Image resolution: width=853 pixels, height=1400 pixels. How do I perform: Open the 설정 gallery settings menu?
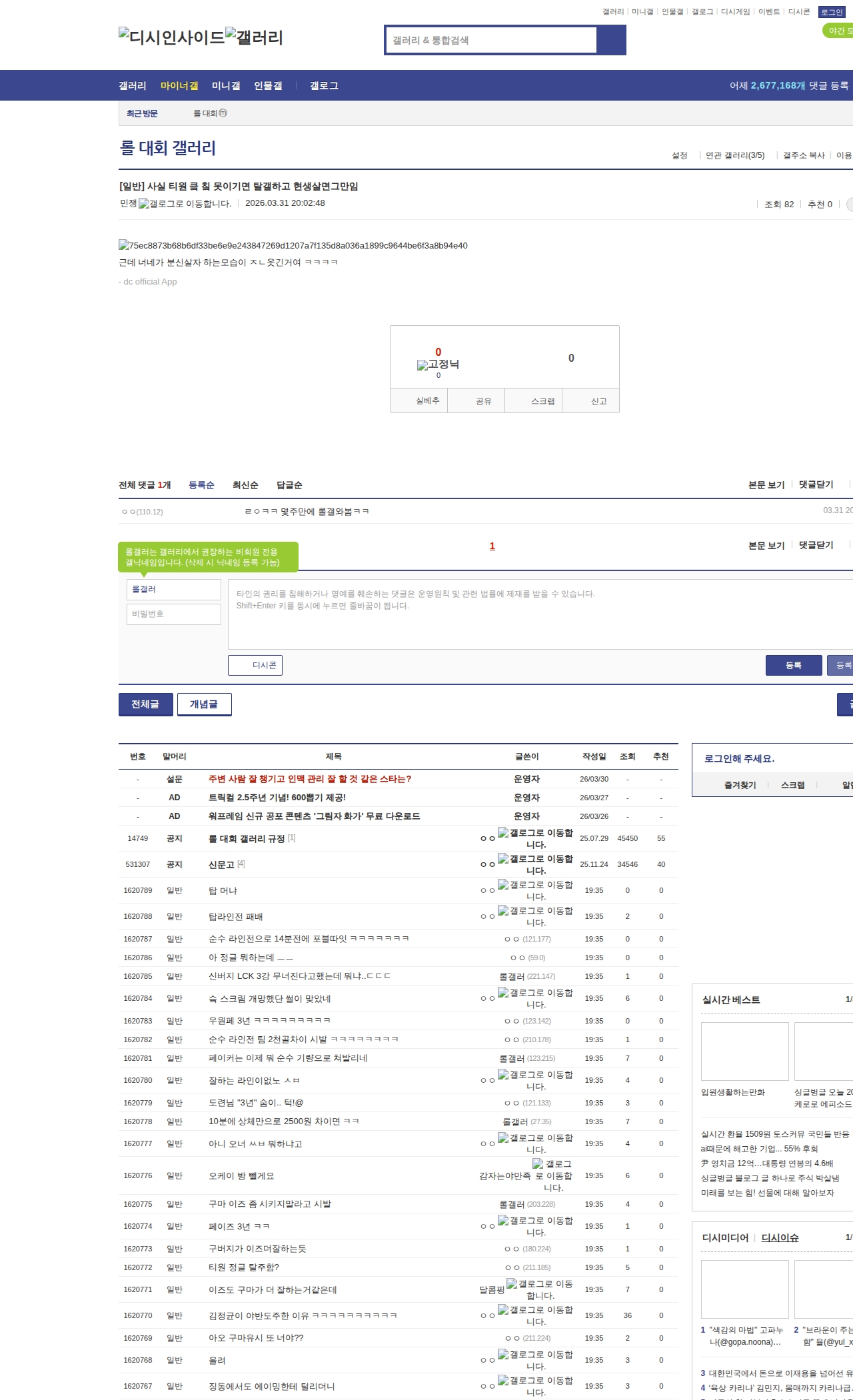pyautogui.click(x=679, y=155)
